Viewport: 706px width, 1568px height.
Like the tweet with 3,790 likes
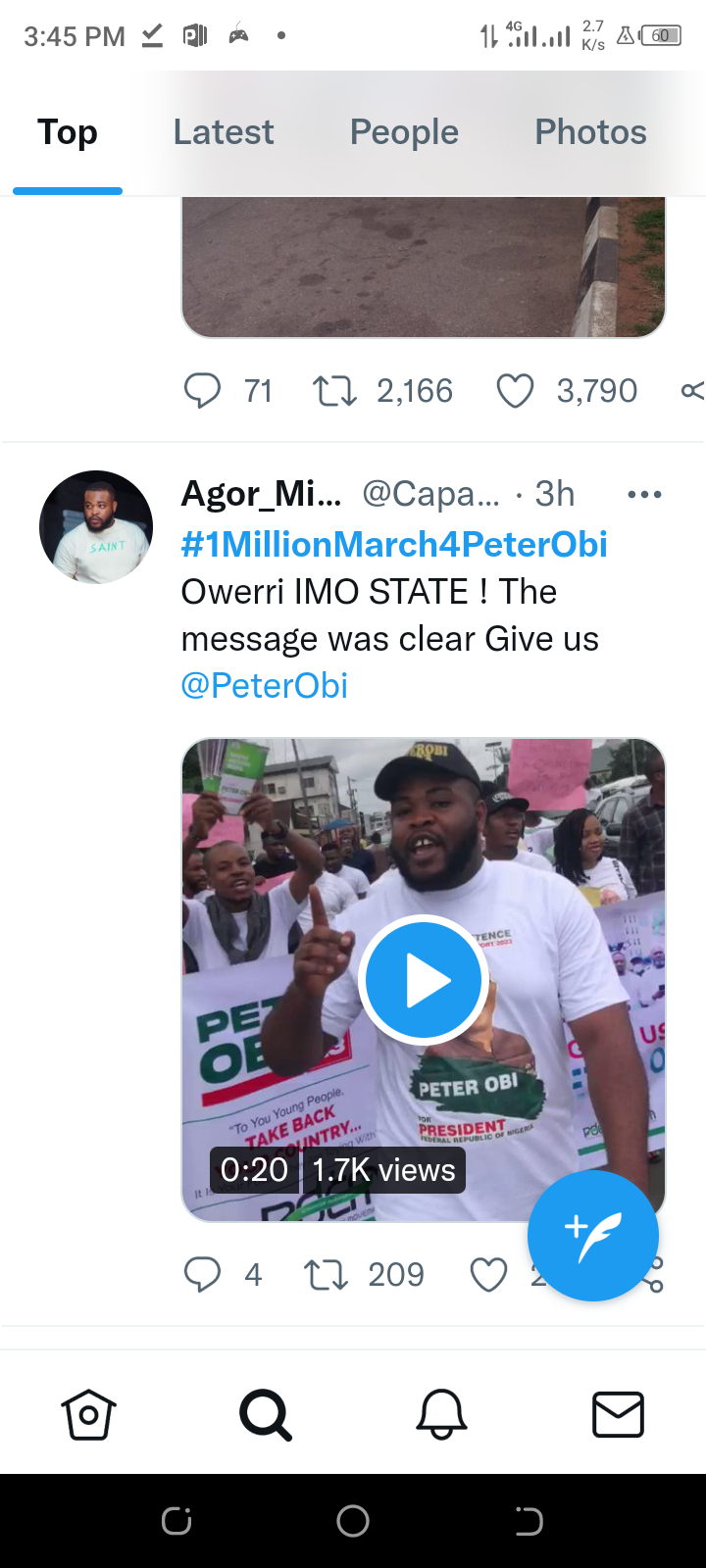(515, 390)
